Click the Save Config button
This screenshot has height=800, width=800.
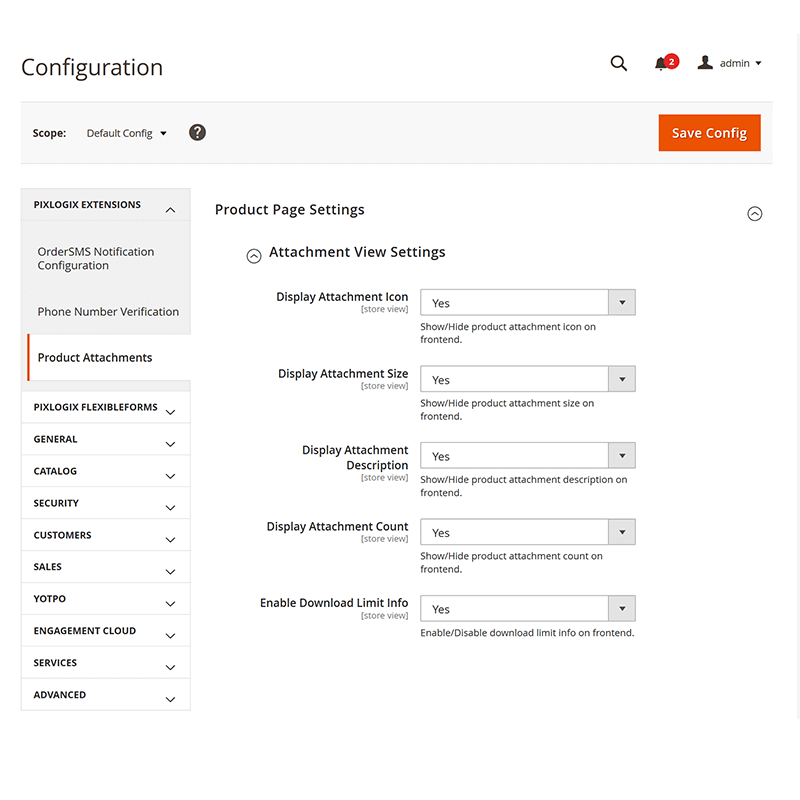coord(709,133)
